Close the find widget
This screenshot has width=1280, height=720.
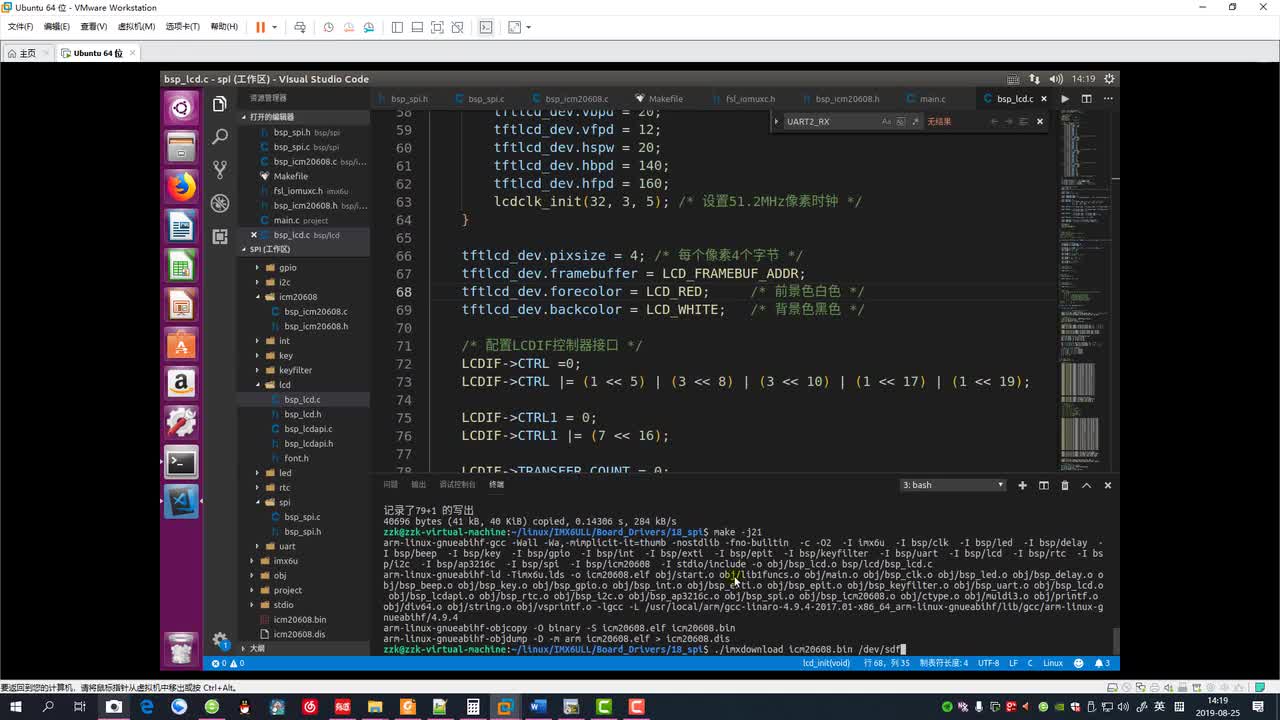coord(1040,121)
